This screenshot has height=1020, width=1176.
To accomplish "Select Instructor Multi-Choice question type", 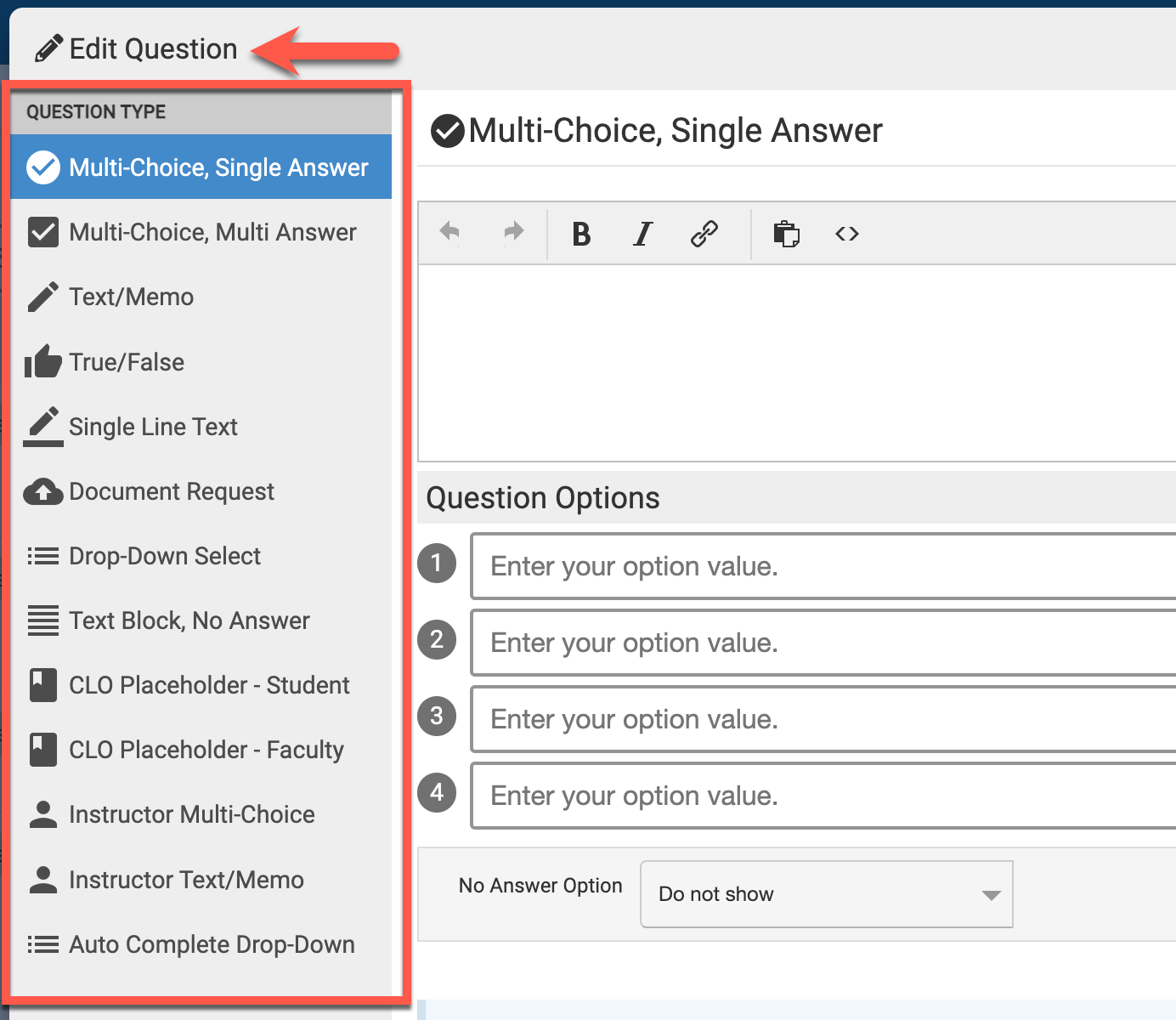I will (x=191, y=814).
